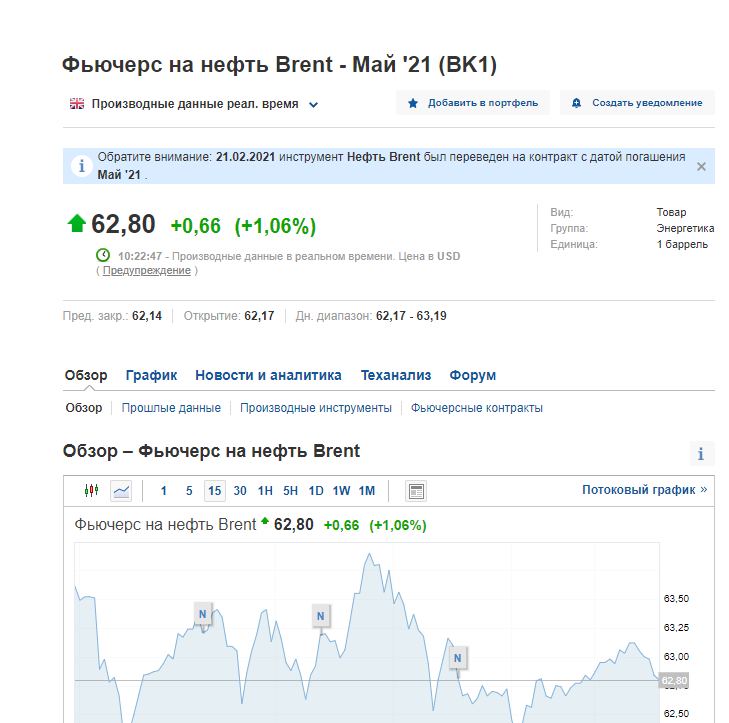
Task: Select the area line chart icon
Action: click(121, 491)
